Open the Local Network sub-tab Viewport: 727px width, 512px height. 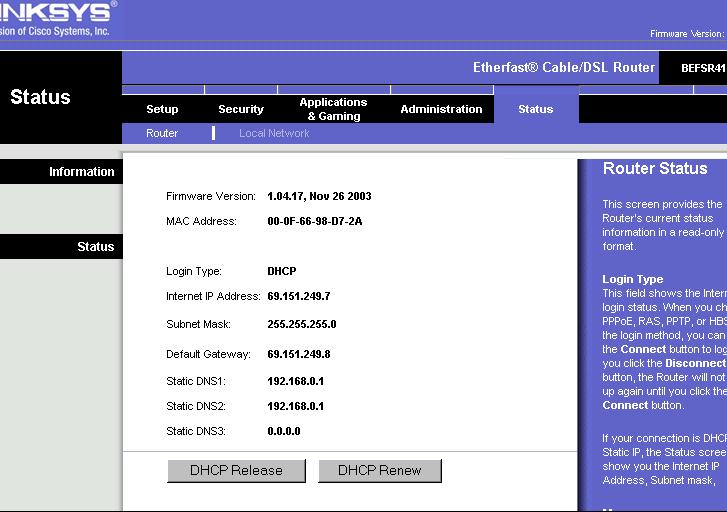point(274,133)
